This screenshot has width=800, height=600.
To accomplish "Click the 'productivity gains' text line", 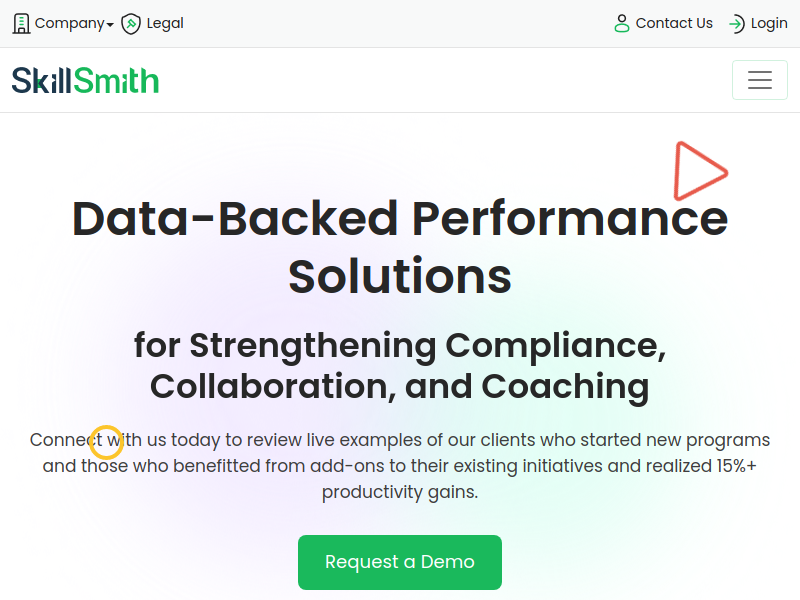I will 400,492.
